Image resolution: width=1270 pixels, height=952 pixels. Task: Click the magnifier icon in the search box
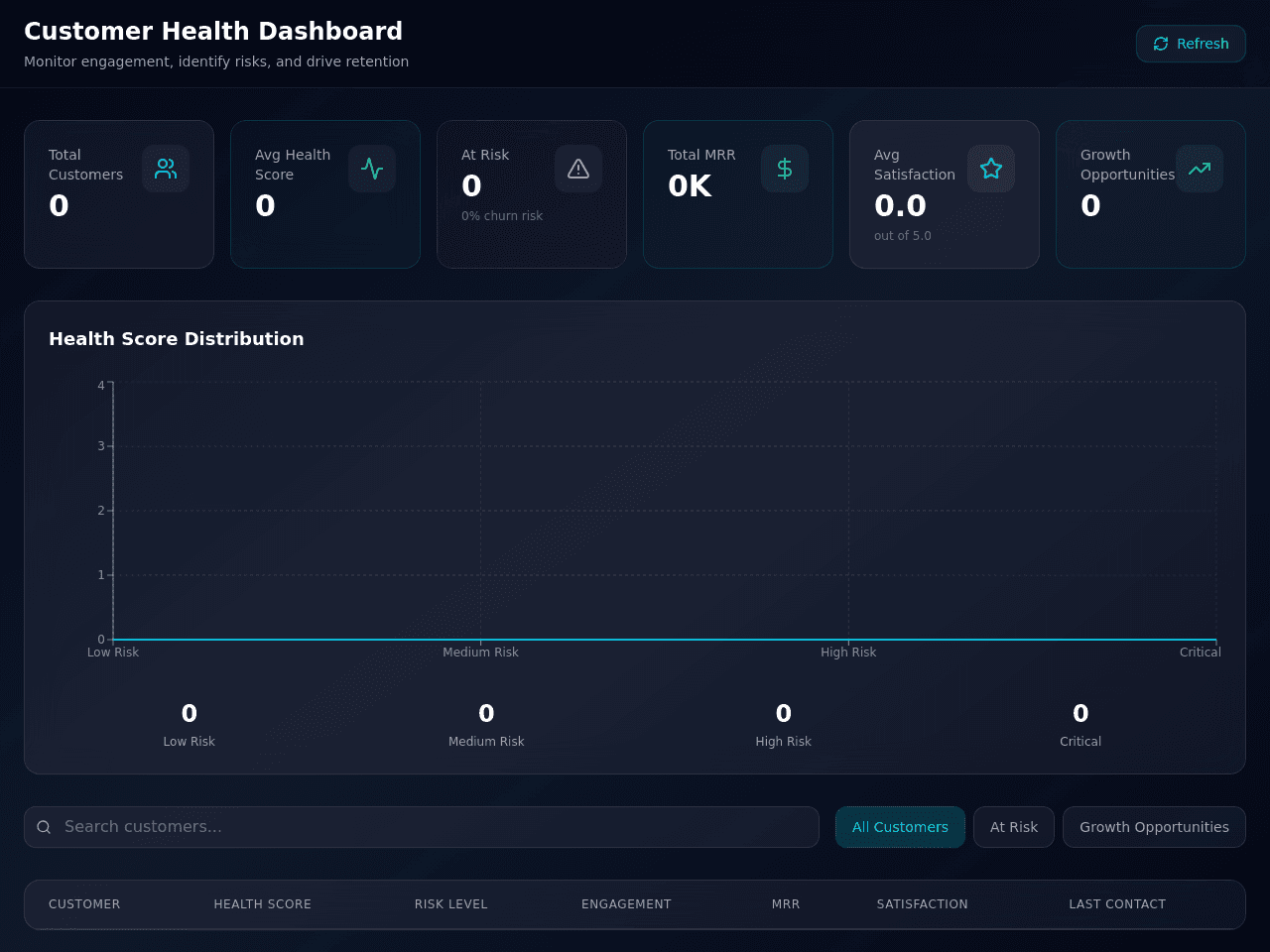click(x=44, y=827)
